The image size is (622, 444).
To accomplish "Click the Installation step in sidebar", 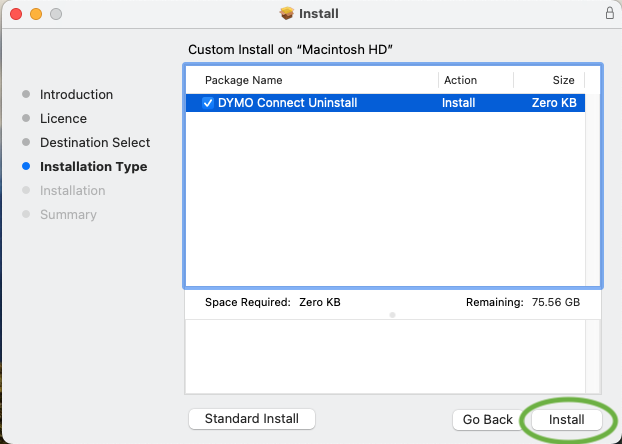I will click(x=73, y=190).
